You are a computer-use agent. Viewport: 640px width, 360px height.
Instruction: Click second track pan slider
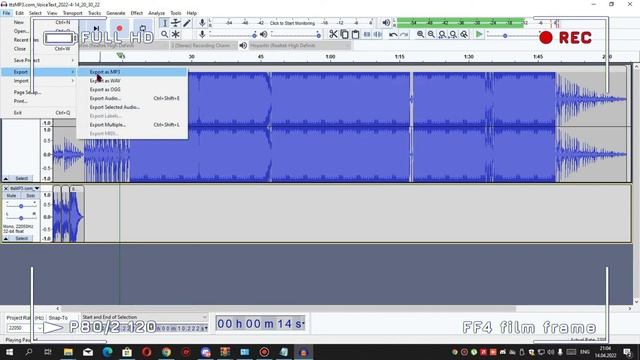[x=21, y=217]
